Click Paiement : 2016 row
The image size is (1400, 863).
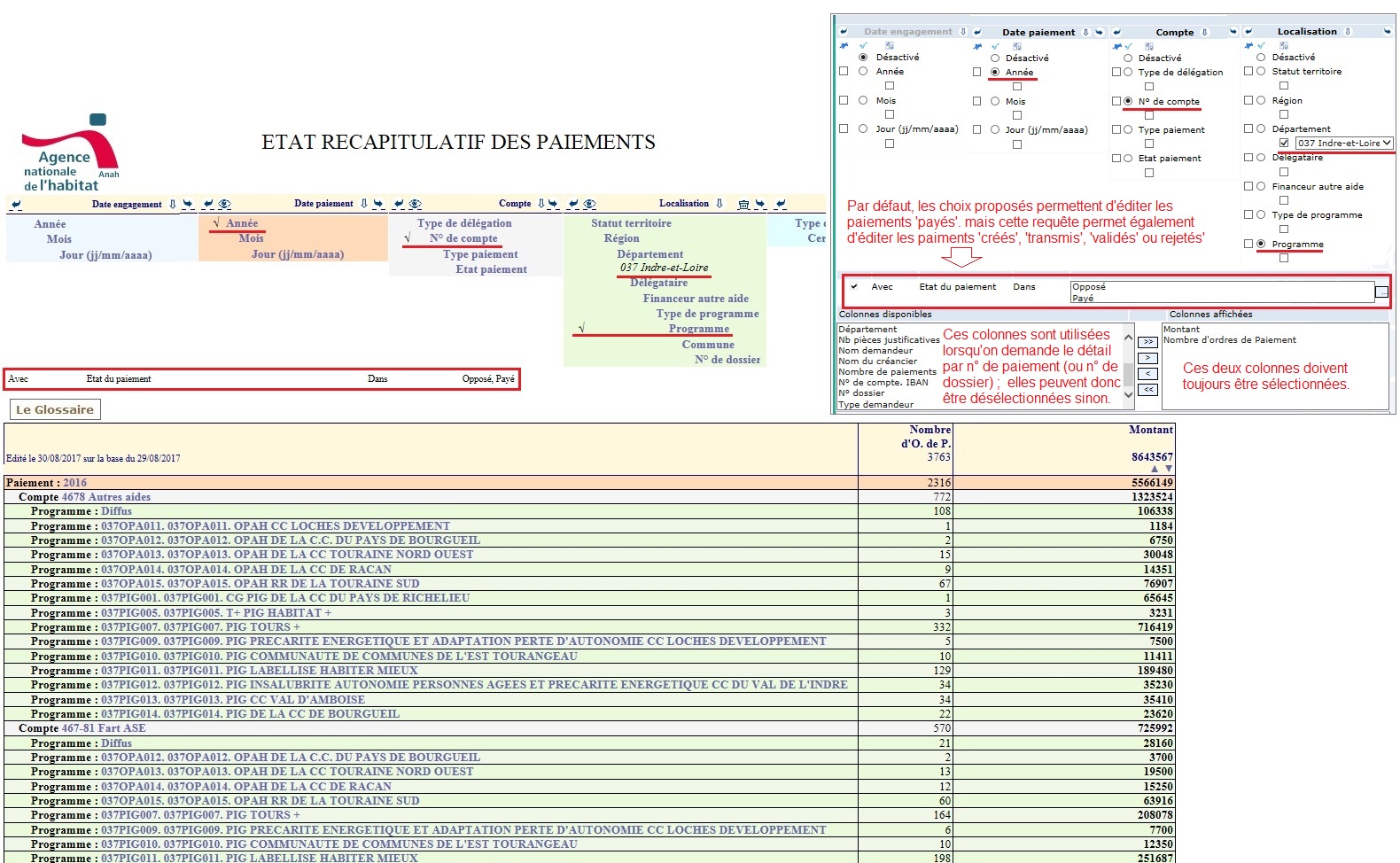tap(589, 483)
